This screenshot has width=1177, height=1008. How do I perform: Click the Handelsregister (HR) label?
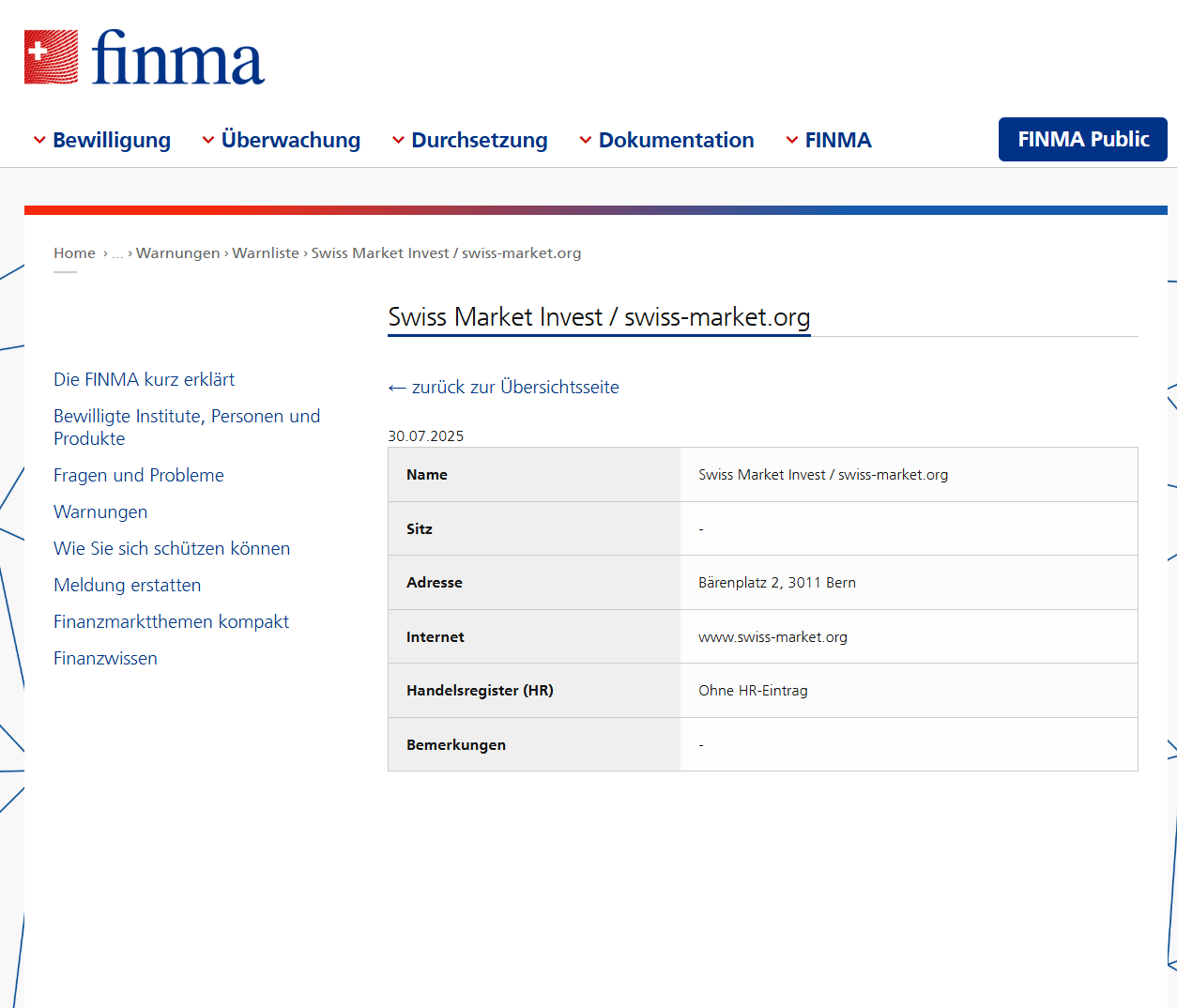(480, 691)
